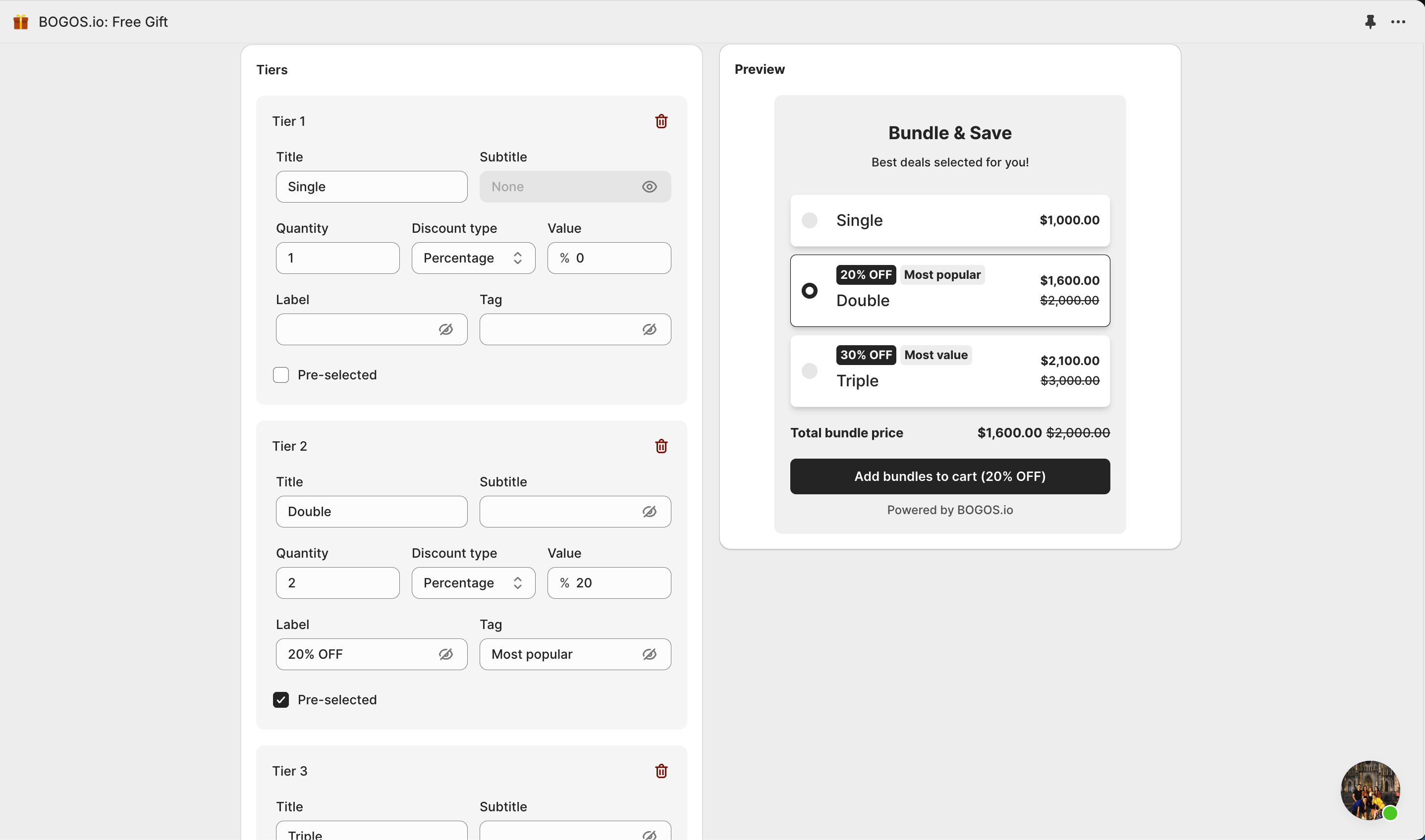
Task: Click Tier 1 Title field containing Single
Action: (372, 187)
